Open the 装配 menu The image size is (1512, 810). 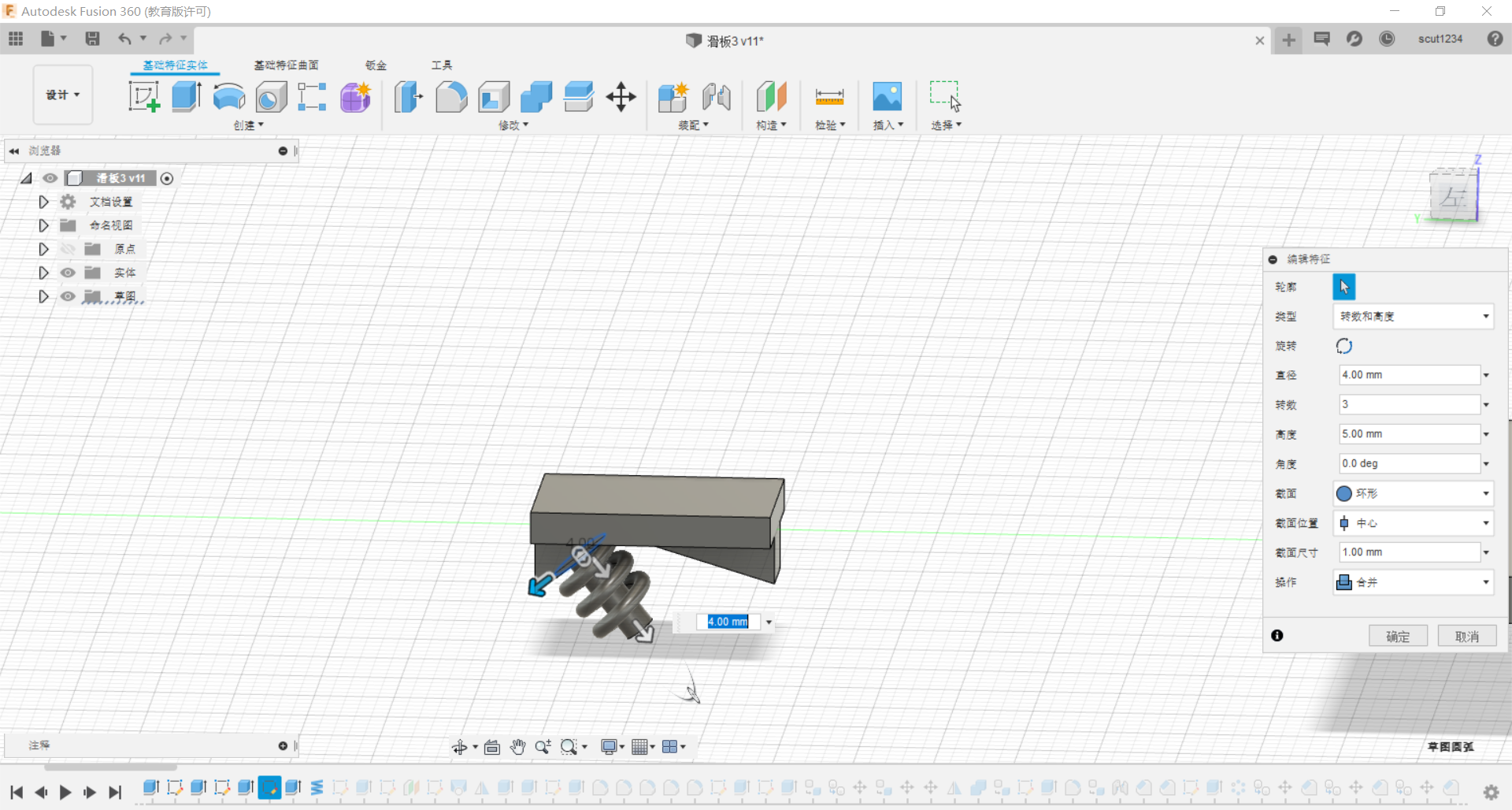pos(694,125)
